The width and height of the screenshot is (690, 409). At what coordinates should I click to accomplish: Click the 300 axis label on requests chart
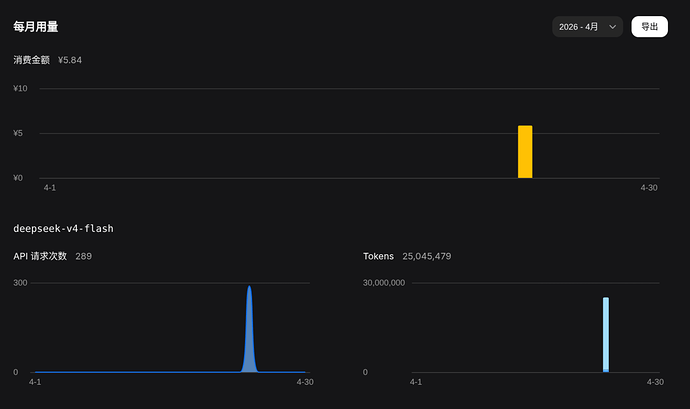point(20,283)
